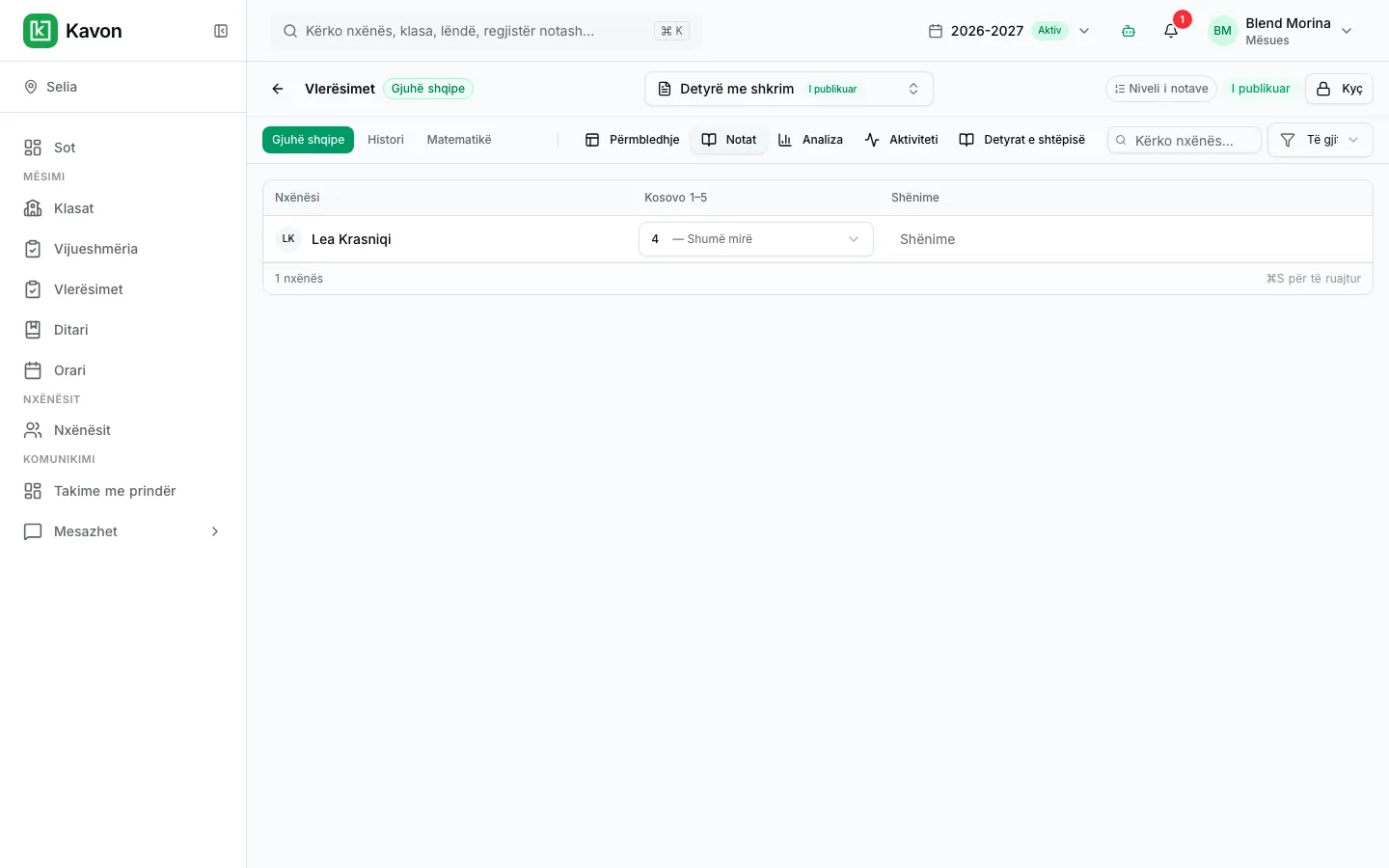Click the Kavon logo icon

tap(40, 31)
